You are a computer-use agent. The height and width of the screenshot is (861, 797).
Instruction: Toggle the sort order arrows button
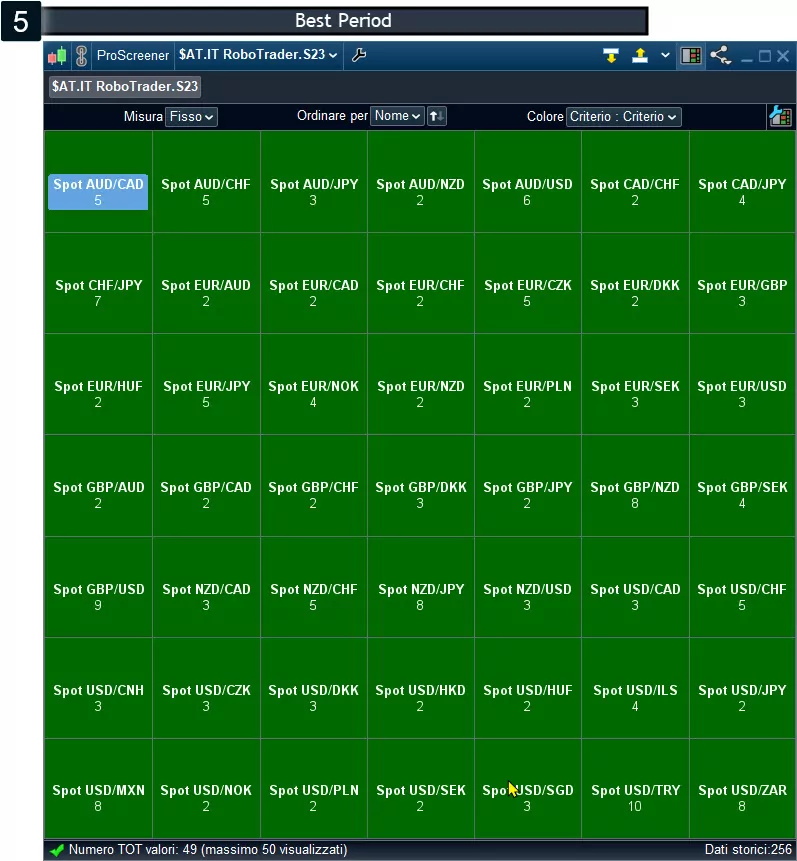437,116
